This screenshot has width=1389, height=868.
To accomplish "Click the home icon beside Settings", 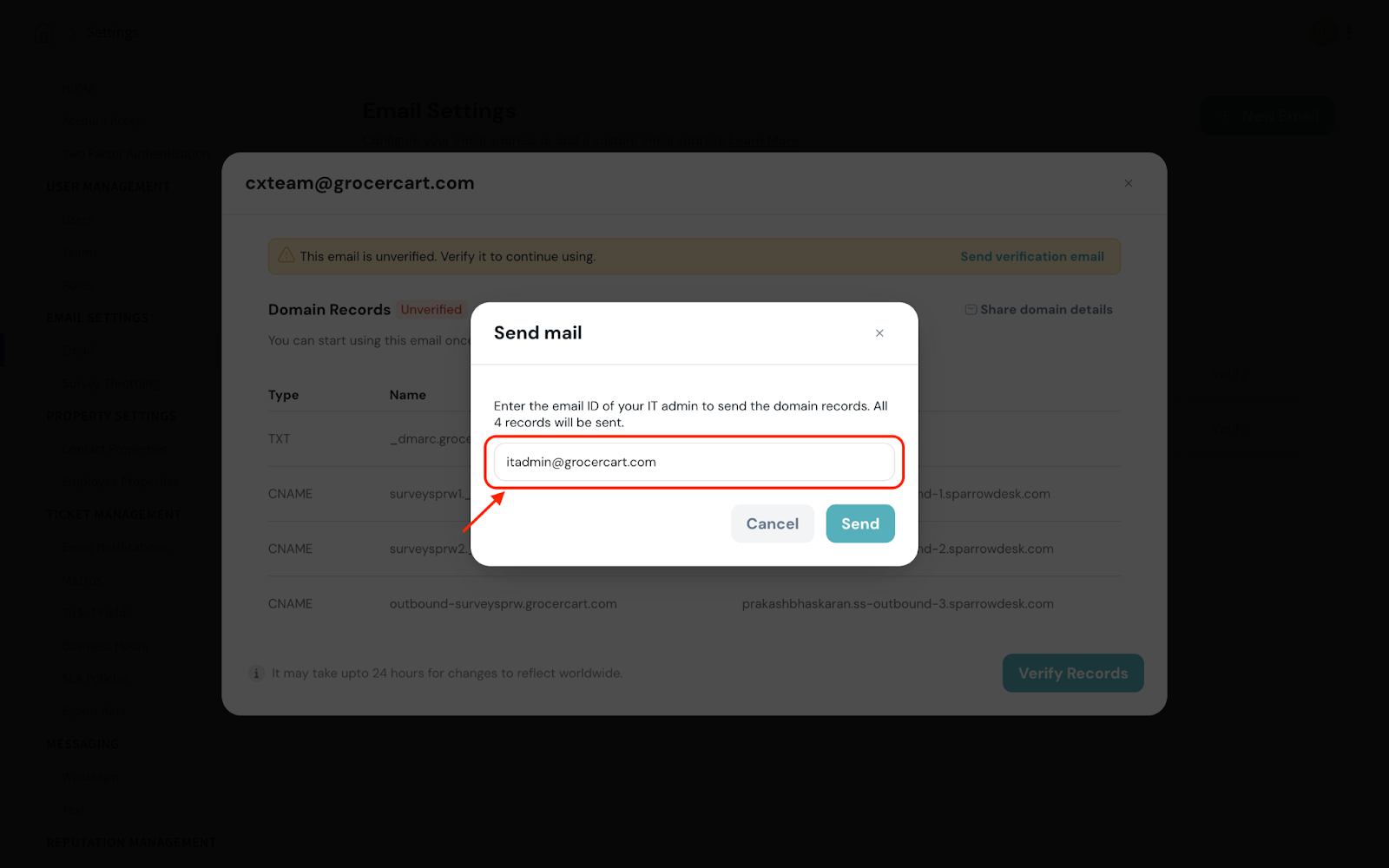I will 43,33.
